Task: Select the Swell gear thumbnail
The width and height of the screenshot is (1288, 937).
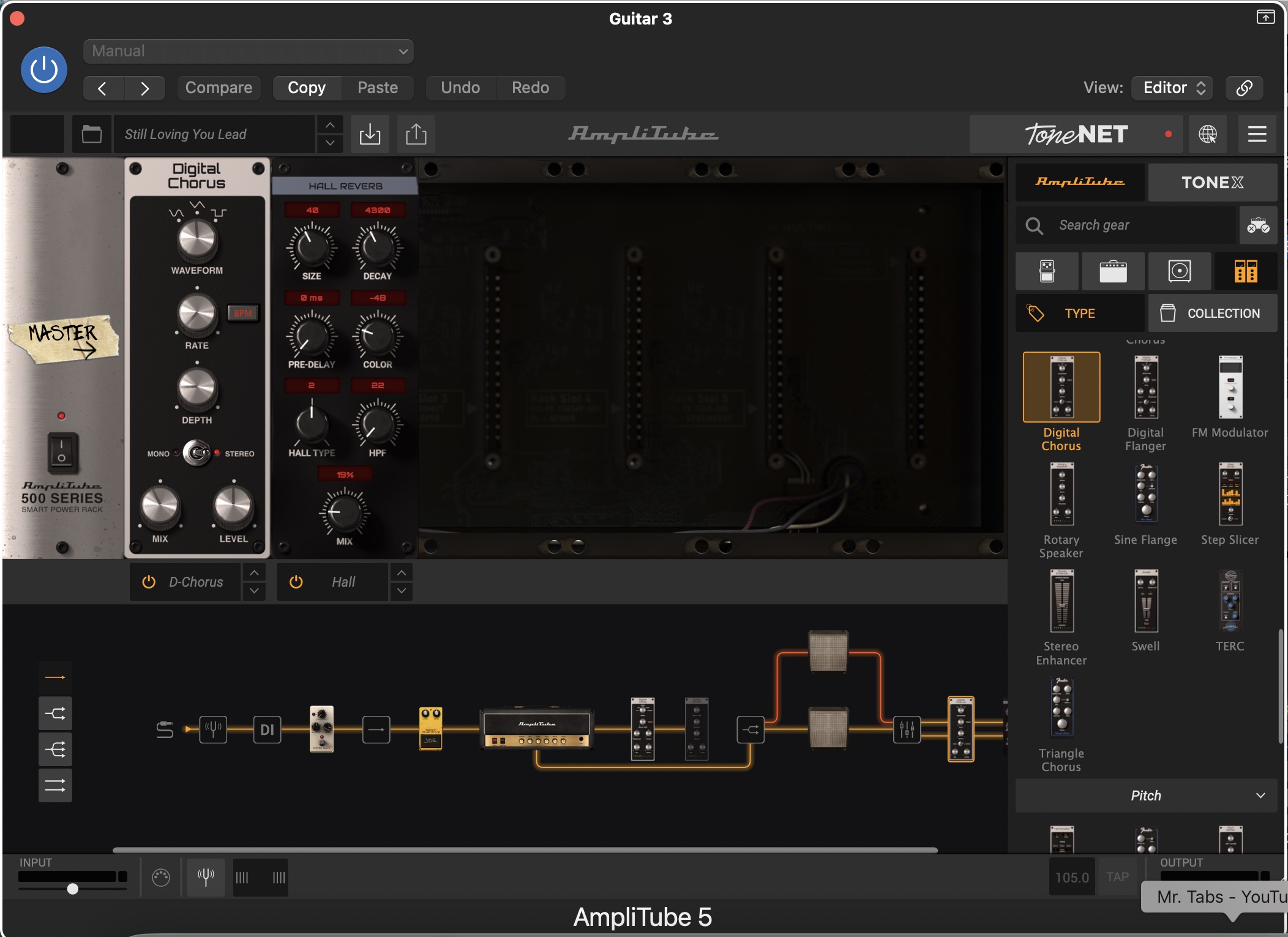Action: [x=1146, y=601]
